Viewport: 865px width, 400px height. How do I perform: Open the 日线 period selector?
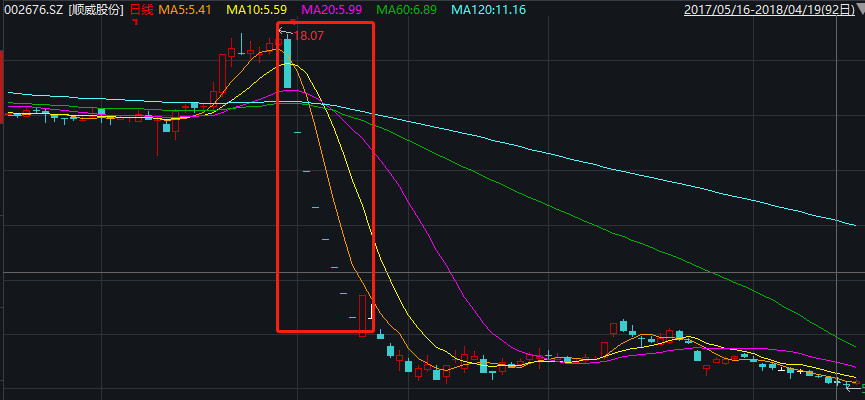pos(141,9)
